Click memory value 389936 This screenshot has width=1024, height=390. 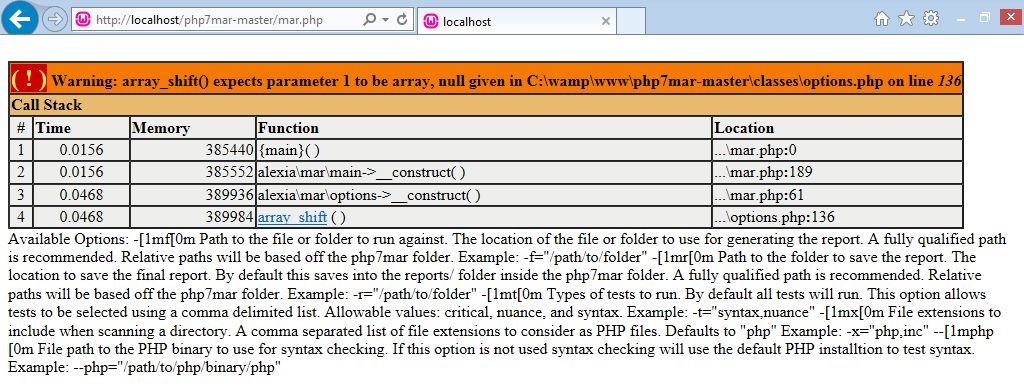[229, 195]
